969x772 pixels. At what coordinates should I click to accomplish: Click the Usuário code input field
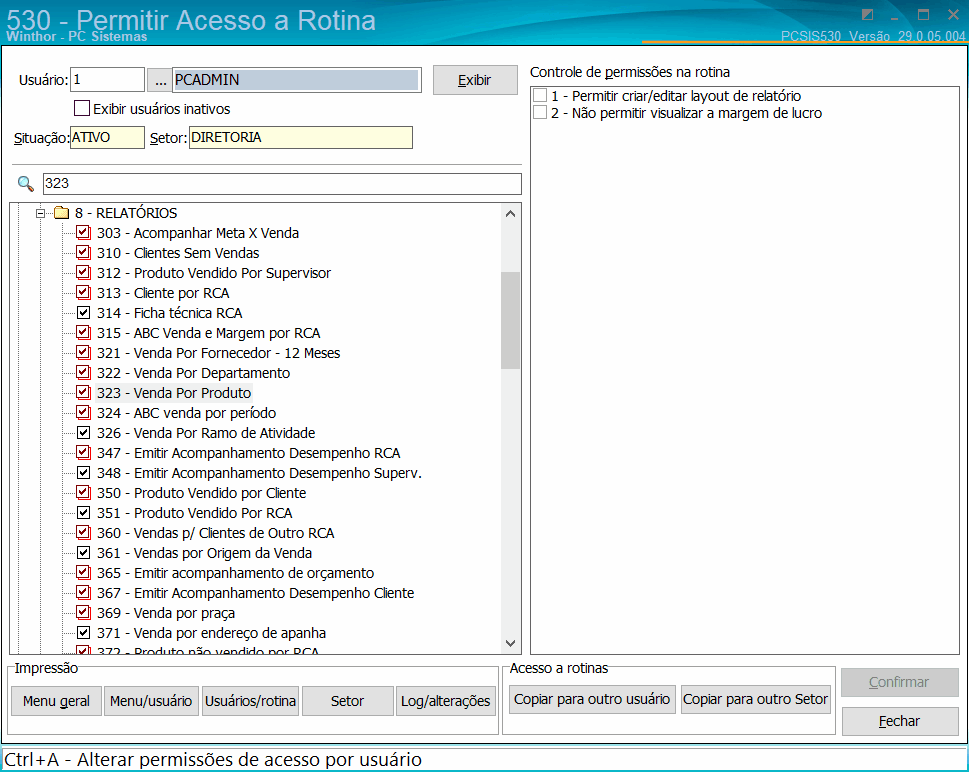[108, 80]
